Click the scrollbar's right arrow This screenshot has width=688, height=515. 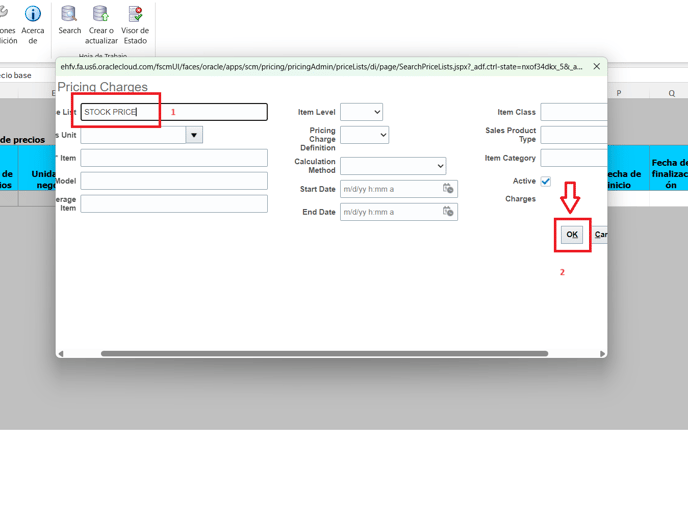tap(602, 354)
